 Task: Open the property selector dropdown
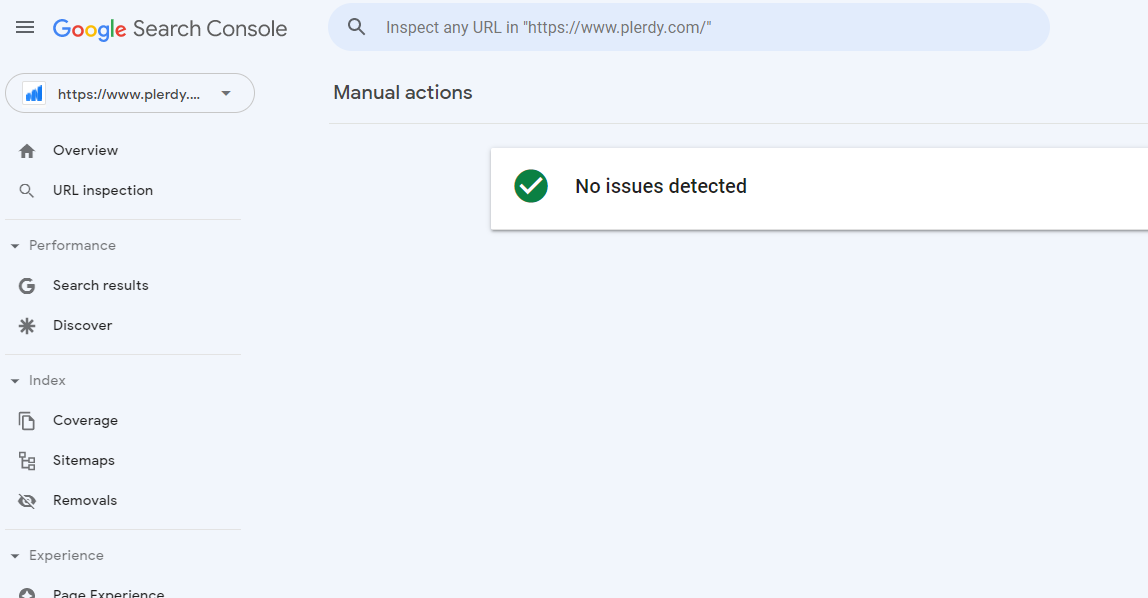coord(227,93)
